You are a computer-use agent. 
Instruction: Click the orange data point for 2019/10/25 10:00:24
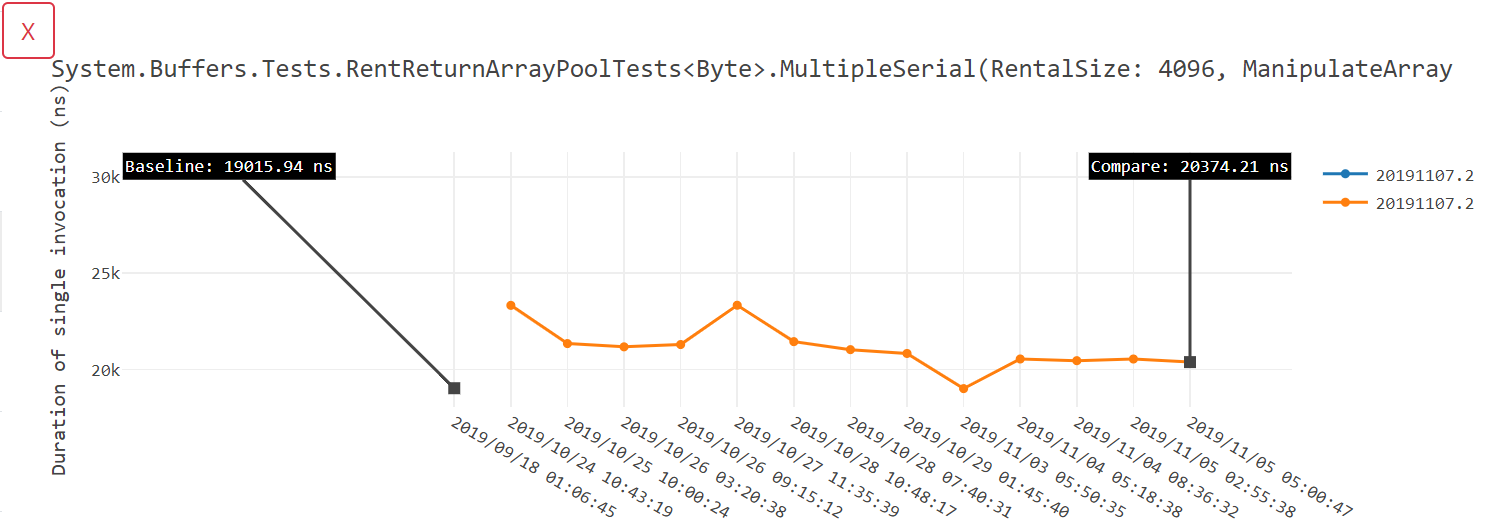click(x=567, y=343)
